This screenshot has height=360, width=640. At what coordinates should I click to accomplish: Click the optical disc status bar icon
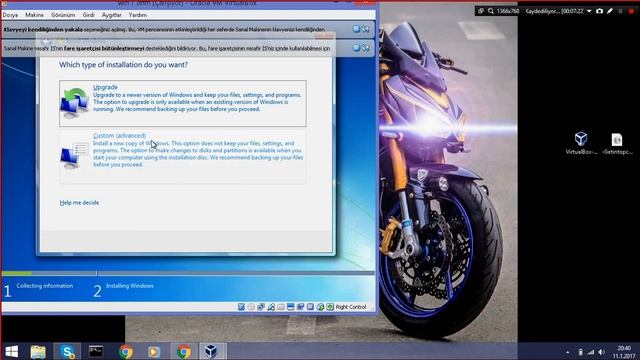[x=251, y=307]
